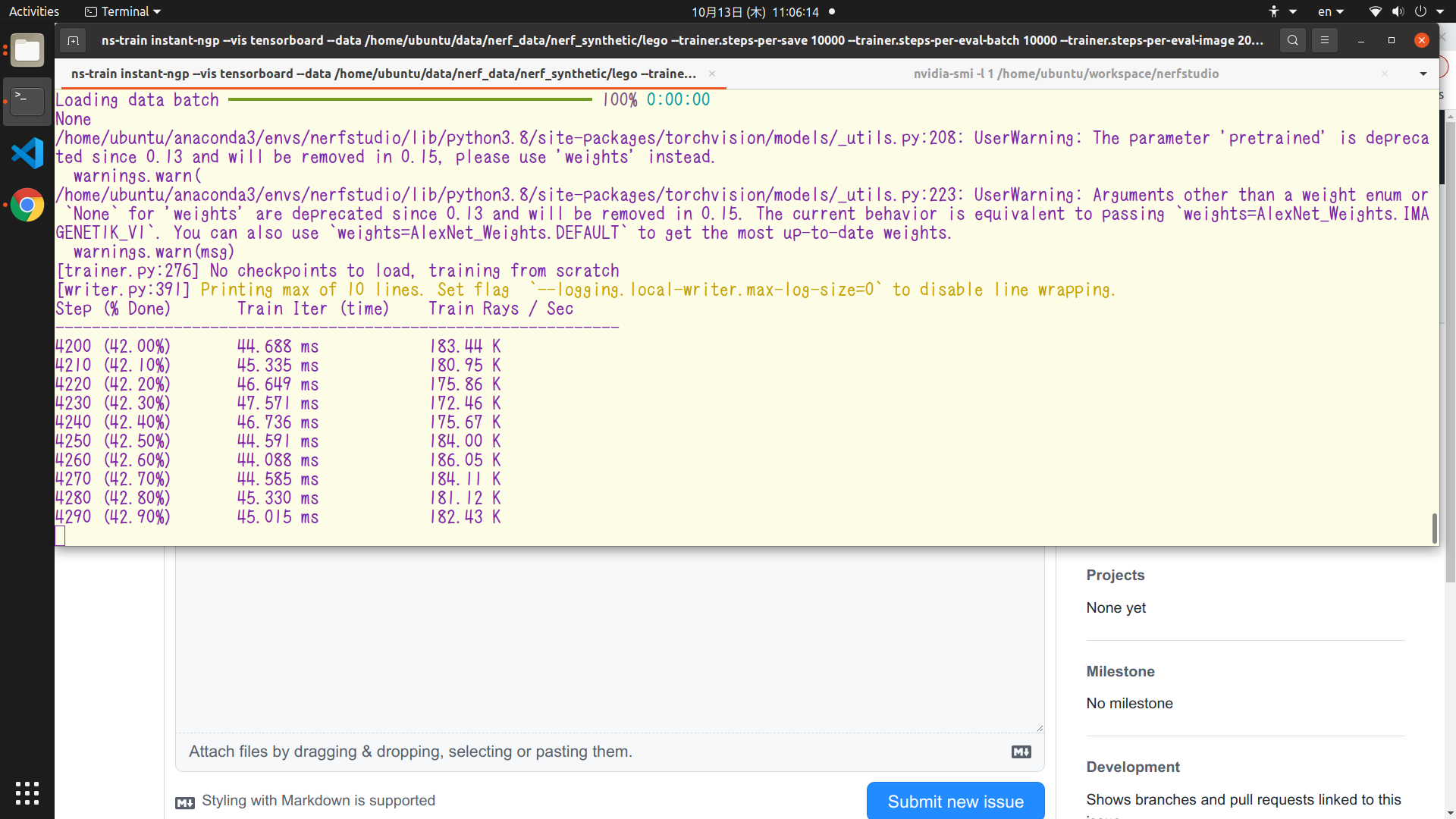The image size is (1456, 819).
Task: Click the terminal scrollbar handle
Action: coord(1433,528)
